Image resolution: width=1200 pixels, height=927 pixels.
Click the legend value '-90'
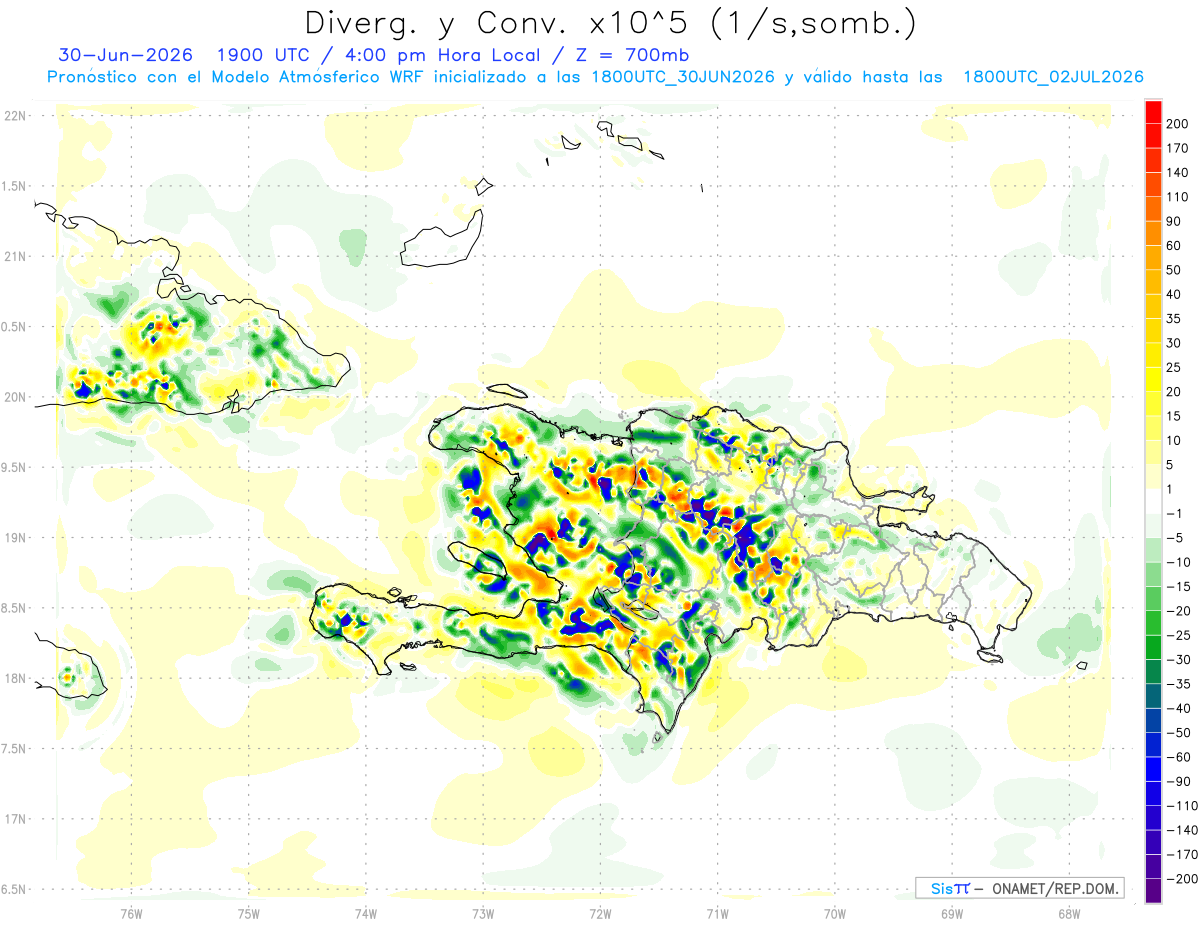[x=1180, y=782]
